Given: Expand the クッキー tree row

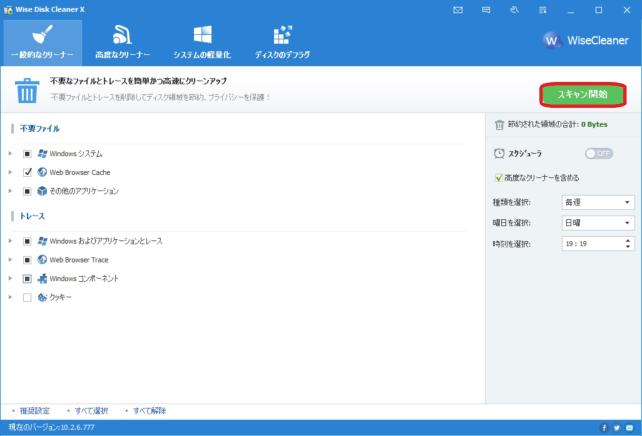Looking at the screenshot, I should tap(10, 297).
